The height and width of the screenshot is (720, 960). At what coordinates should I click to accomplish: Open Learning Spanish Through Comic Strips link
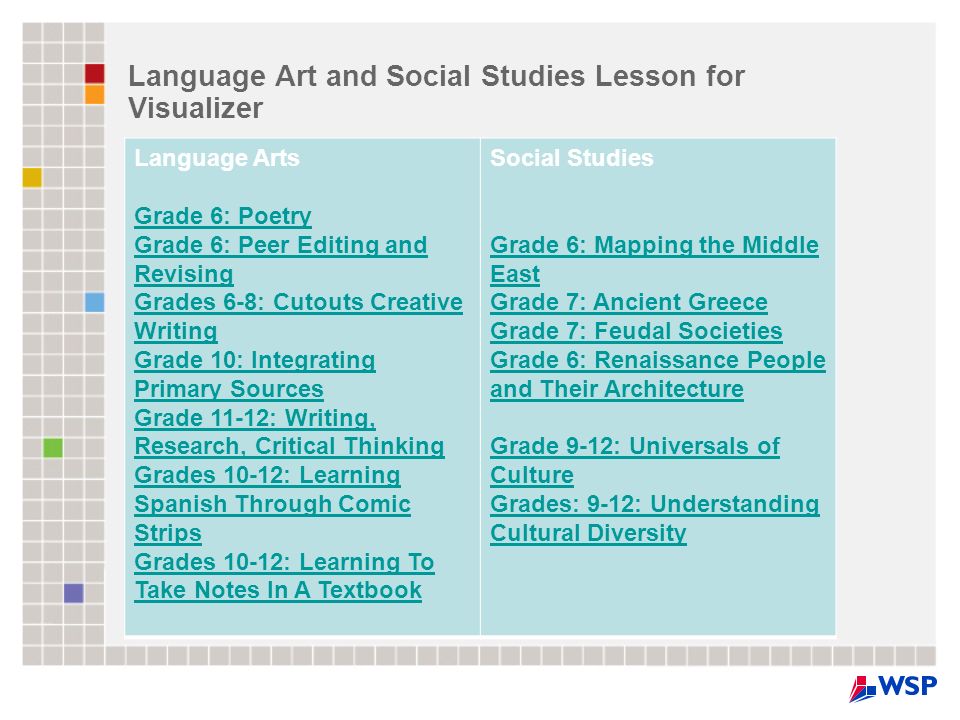point(272,503)
